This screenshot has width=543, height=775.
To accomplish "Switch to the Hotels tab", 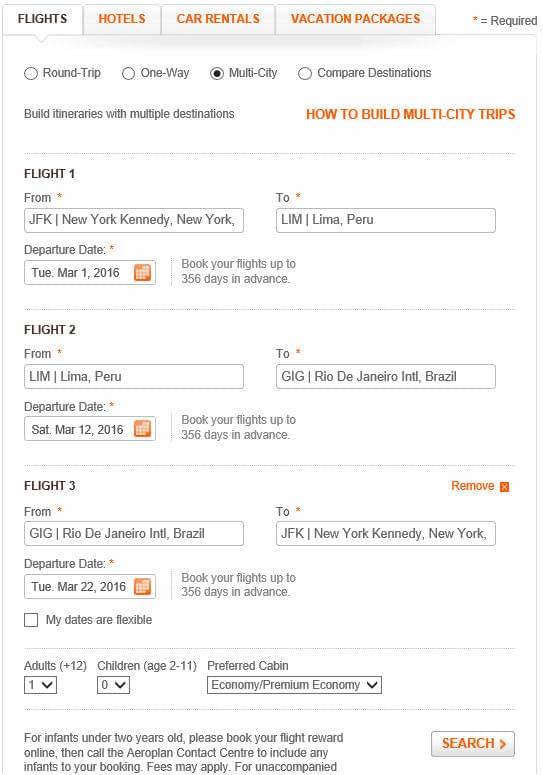I will pyautogui.click(x=122, y=19).
